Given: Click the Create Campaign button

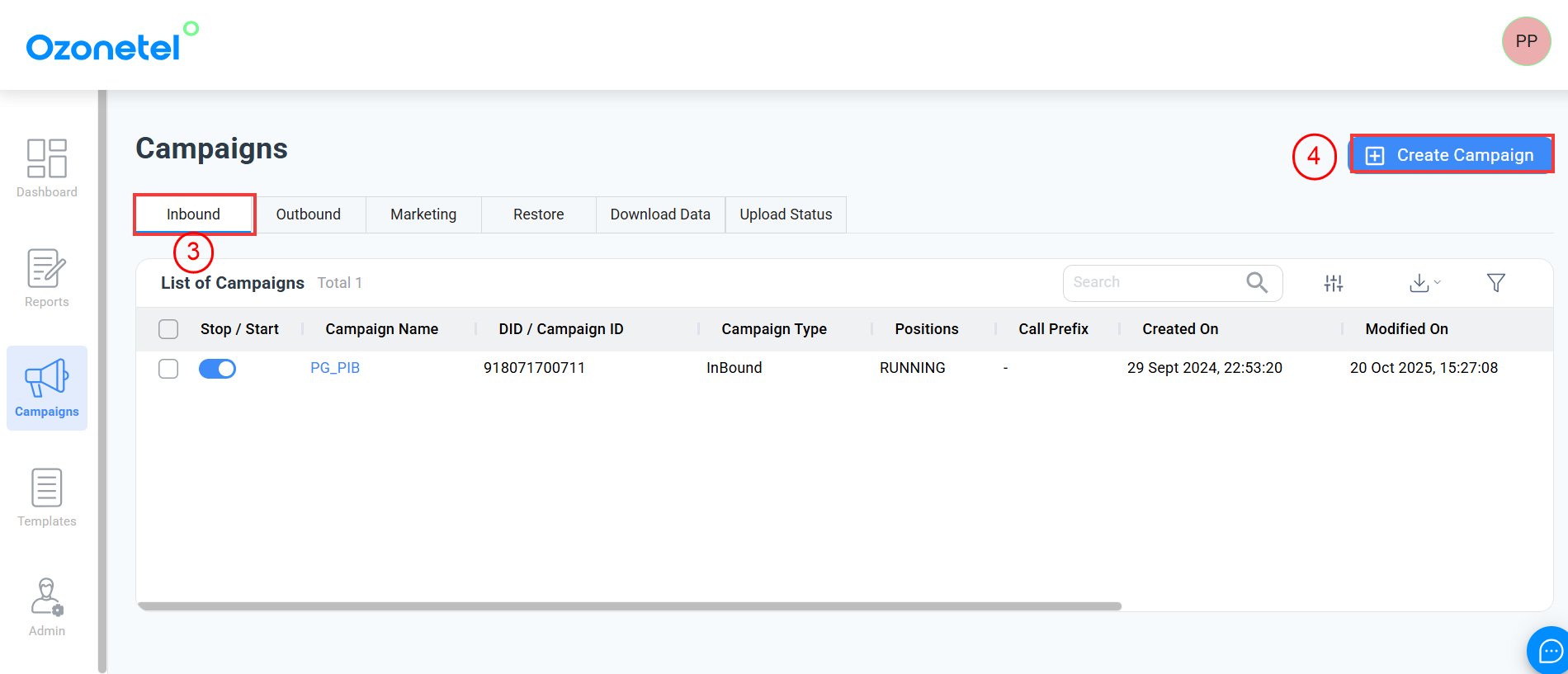Looking at the screenshot, I should point(1452,155).
